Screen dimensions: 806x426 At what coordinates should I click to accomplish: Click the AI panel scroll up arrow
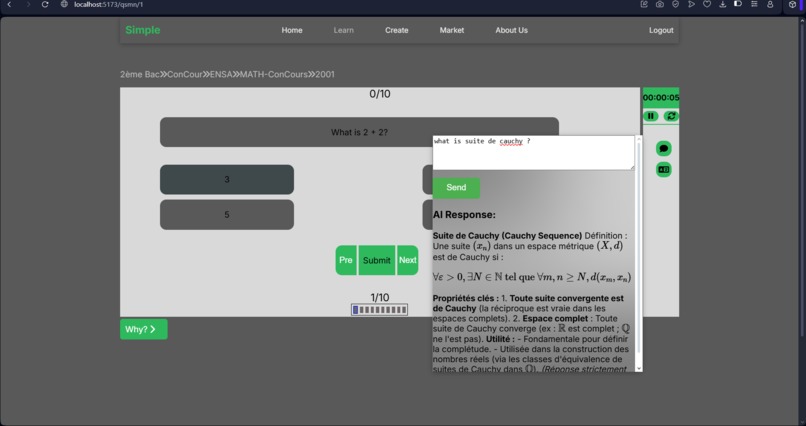[639, 139]
